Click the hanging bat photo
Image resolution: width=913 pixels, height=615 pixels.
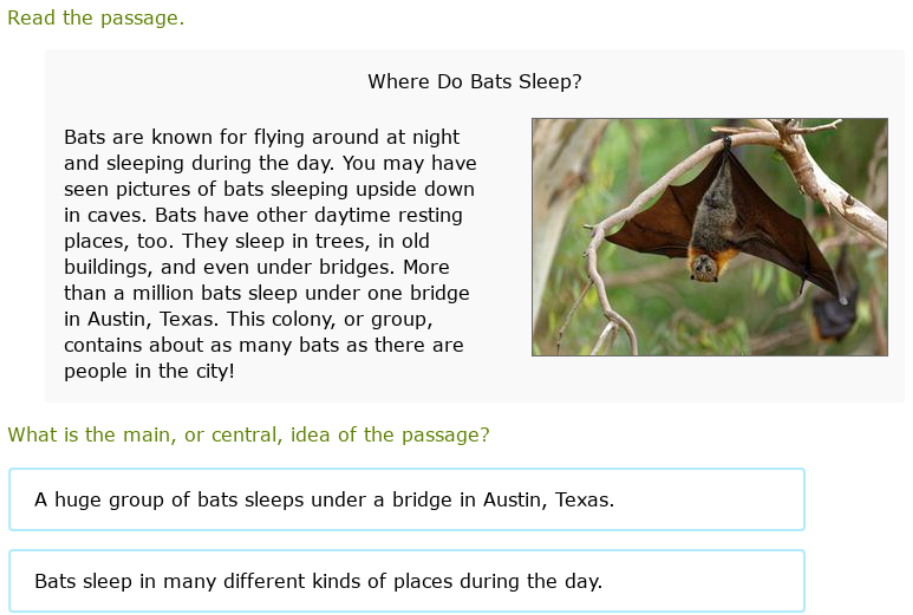point(709,237)
